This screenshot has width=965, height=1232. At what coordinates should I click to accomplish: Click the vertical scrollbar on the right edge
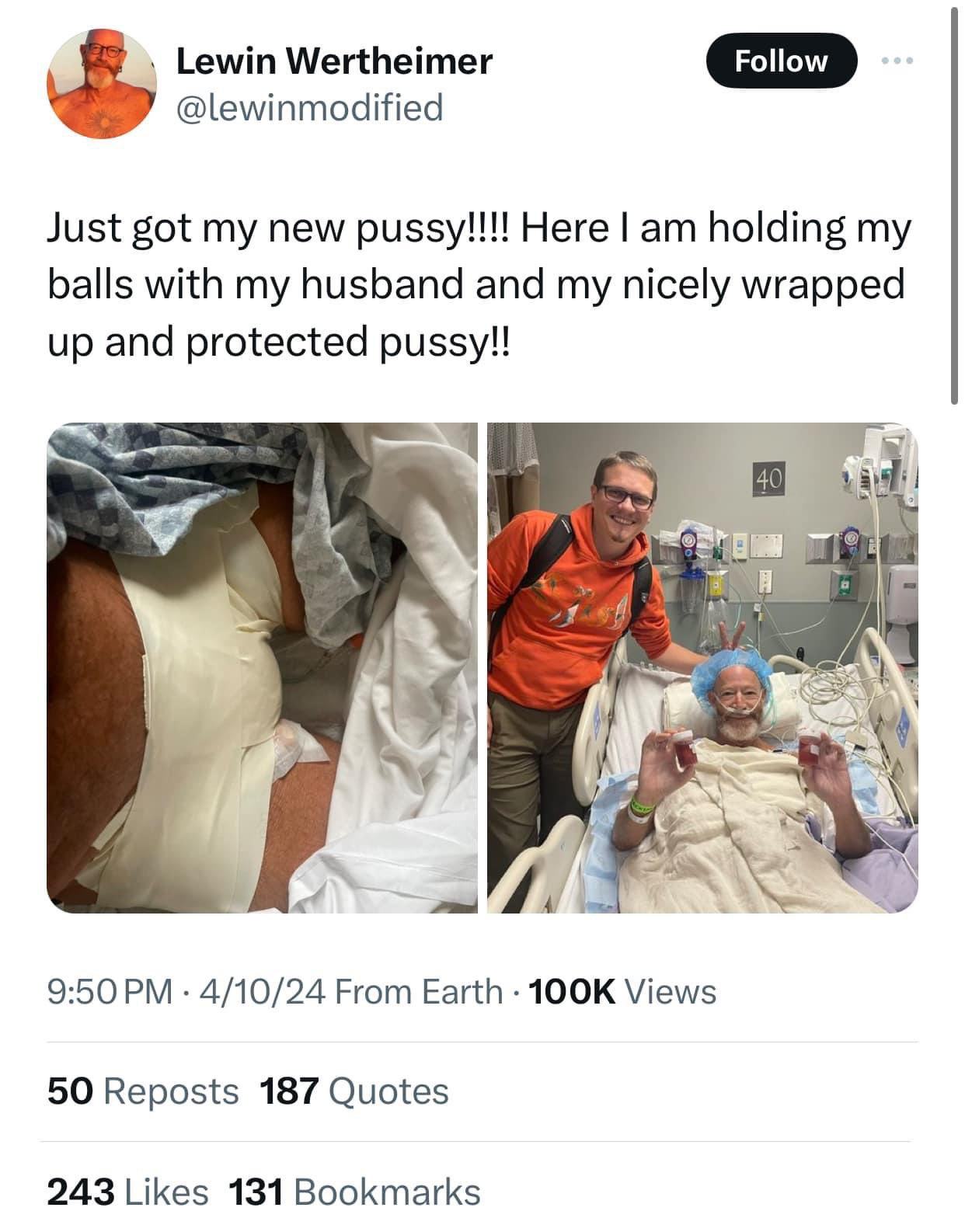click(954, 202)
